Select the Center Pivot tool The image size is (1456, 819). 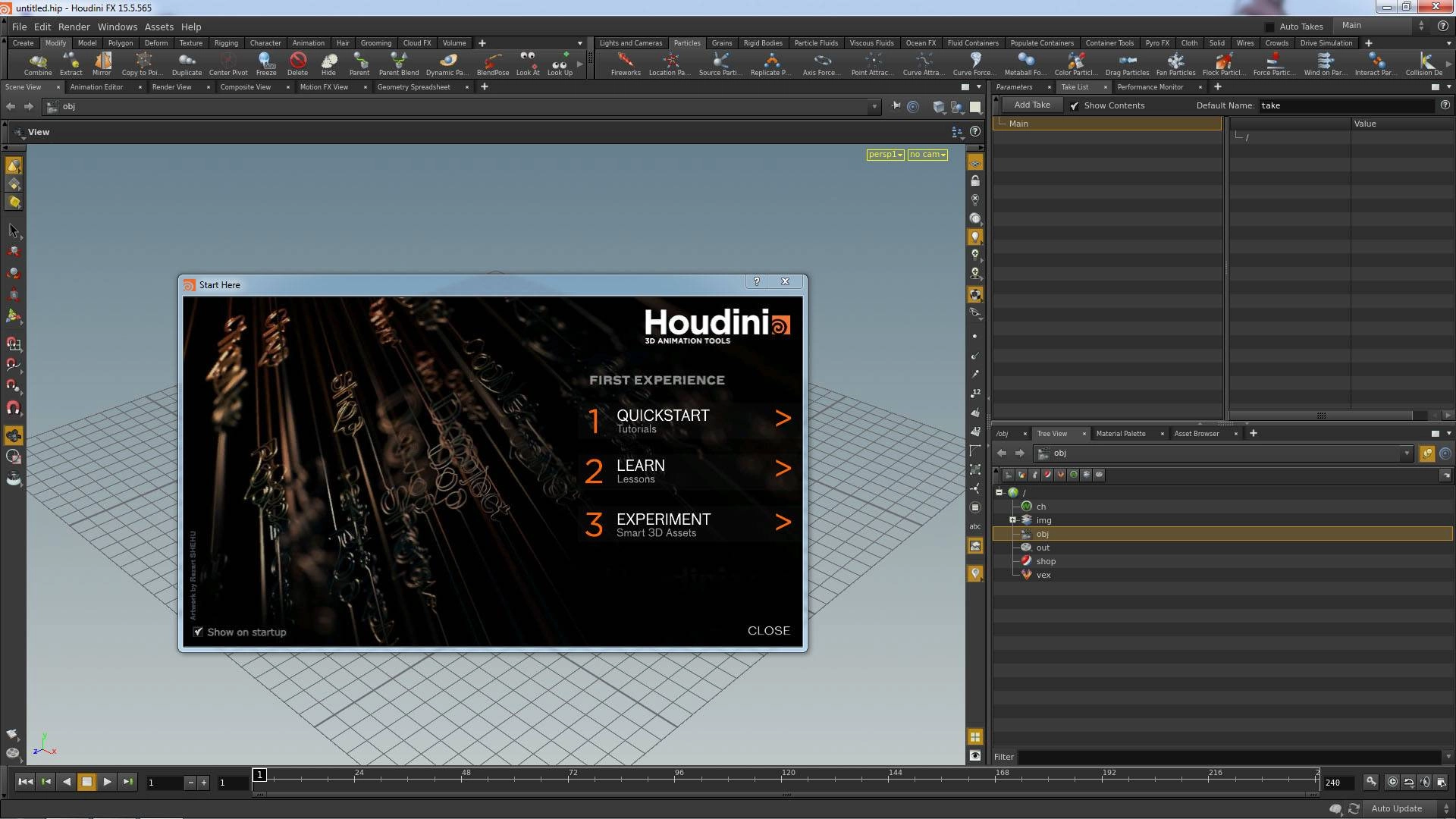(228, 64)
